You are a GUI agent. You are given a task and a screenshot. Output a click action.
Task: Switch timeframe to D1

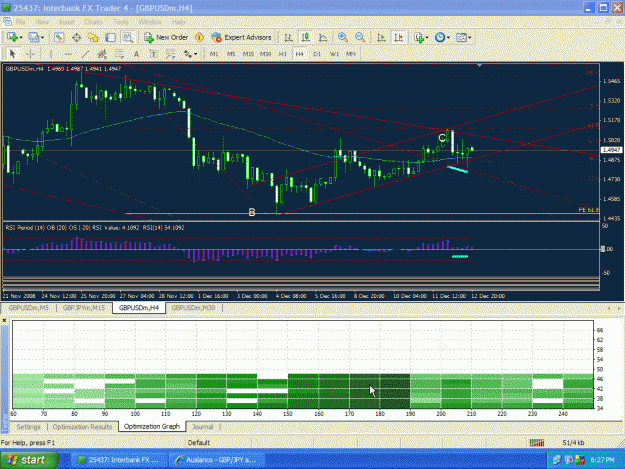click(317, 54)
